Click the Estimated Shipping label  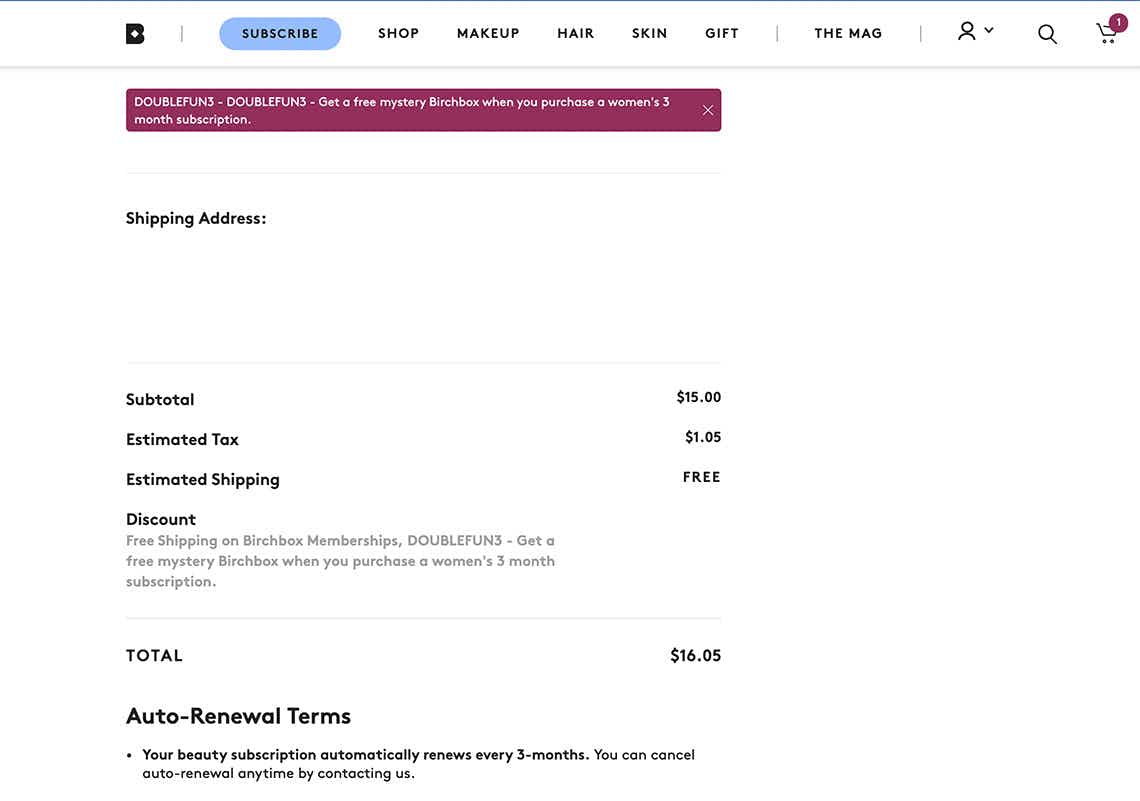[203, 480]
